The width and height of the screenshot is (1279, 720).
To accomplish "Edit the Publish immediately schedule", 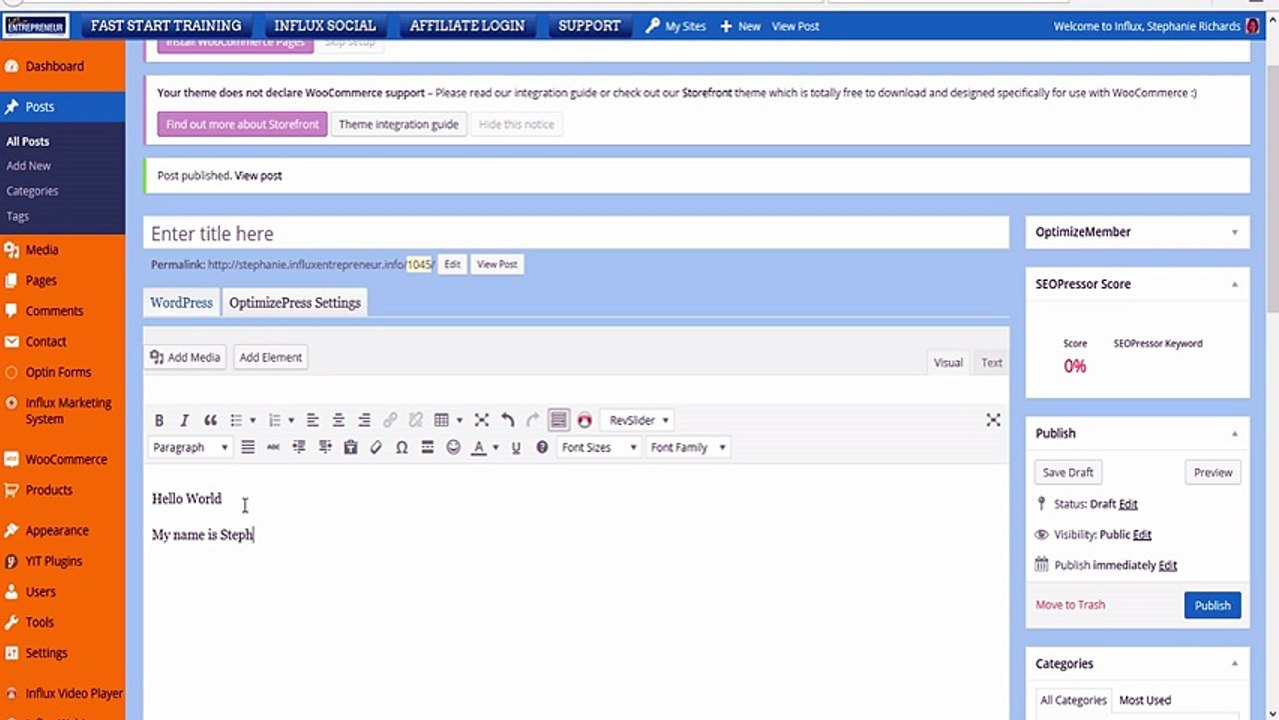I will 1168,565.
